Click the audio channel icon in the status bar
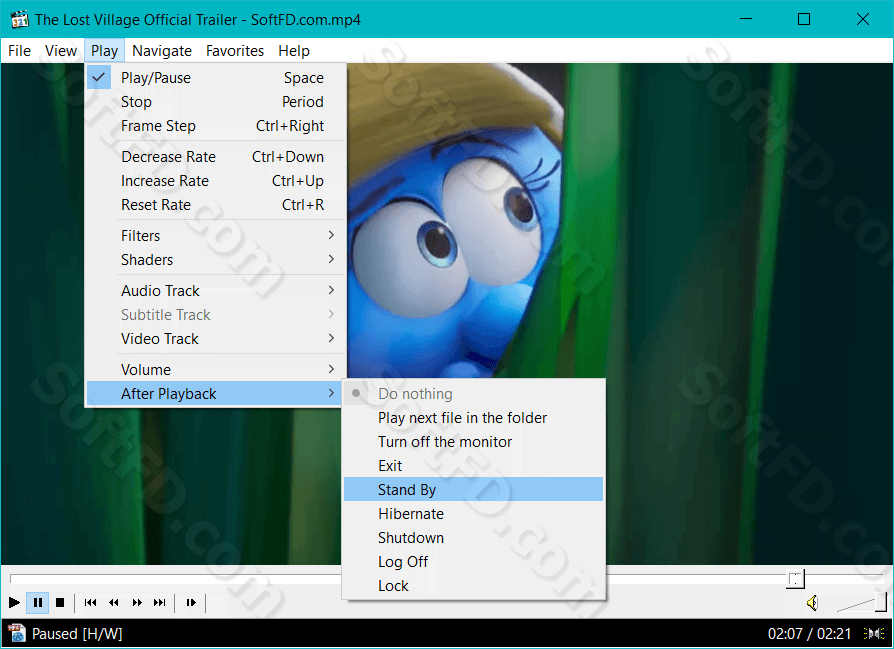This screenshot has width=894, height=649. [873, 633]
